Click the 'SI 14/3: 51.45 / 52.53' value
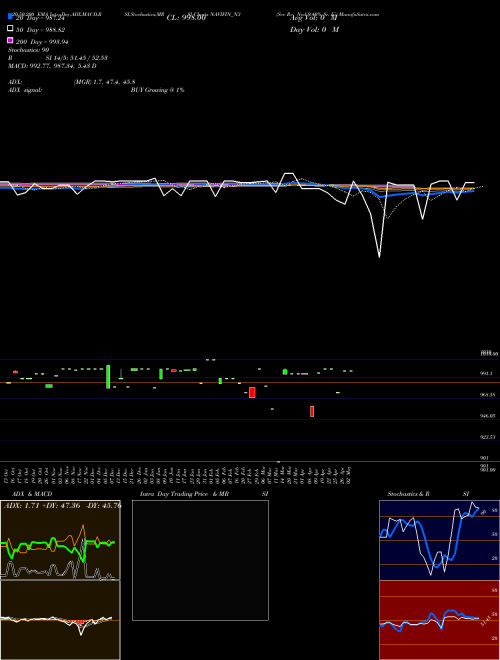 click(x=76, y=58)
